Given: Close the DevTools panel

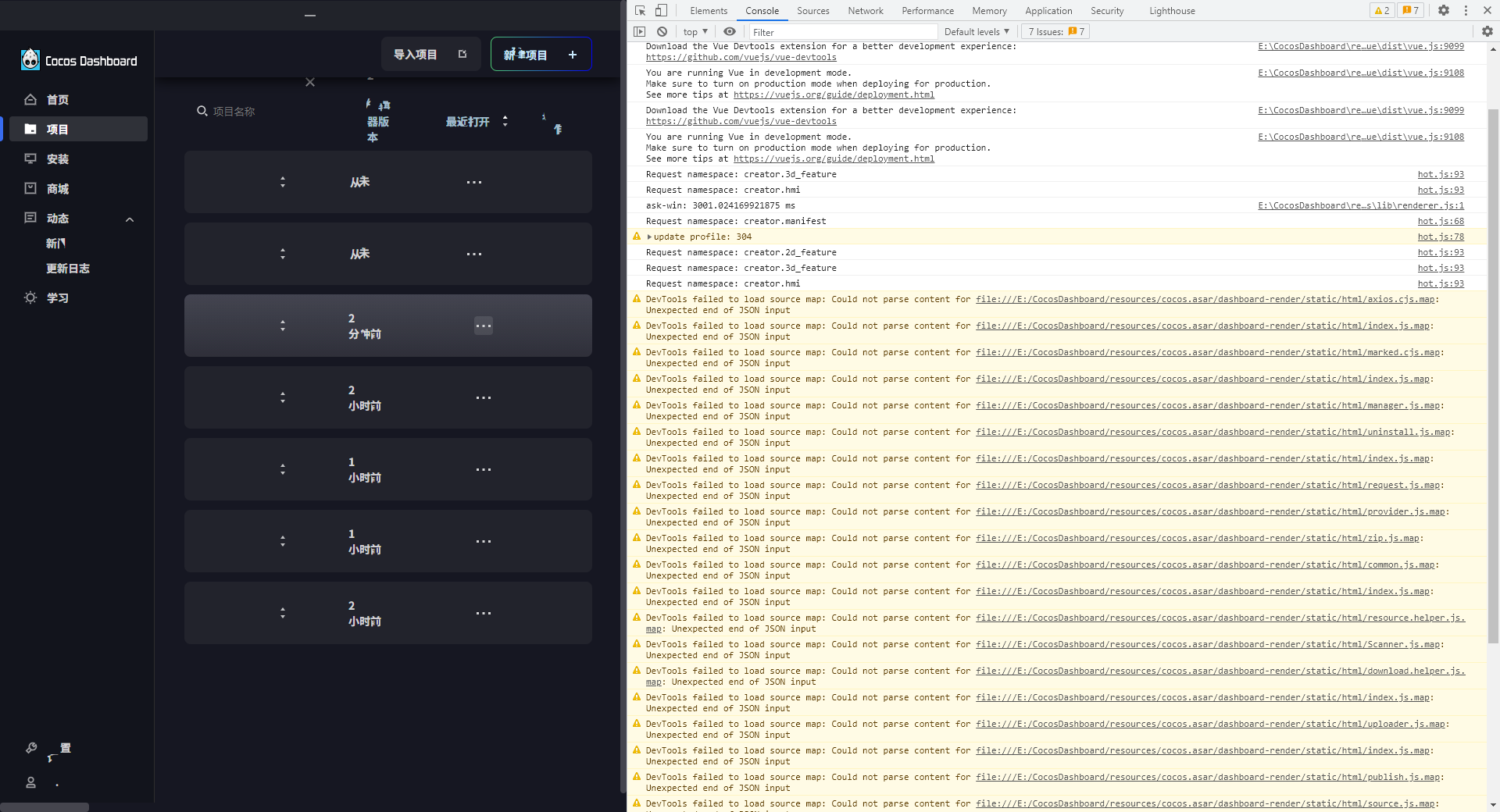Looking at the screenshot, I should tap(1487, 10).
